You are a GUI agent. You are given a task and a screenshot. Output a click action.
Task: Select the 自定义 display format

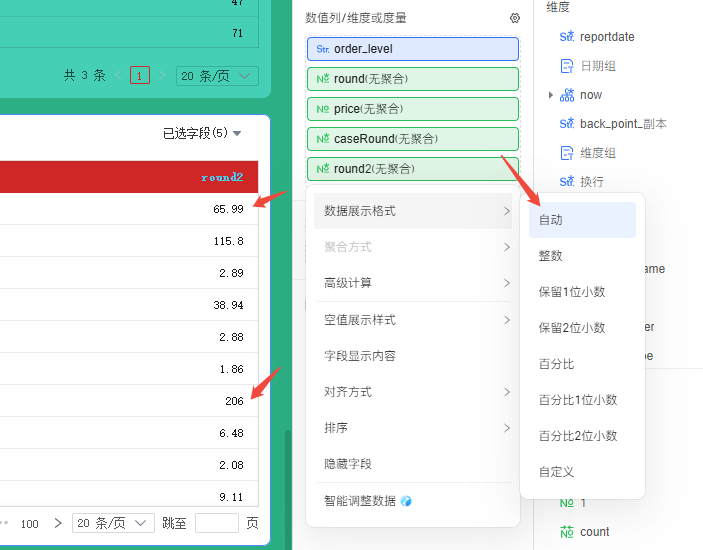(x=582, y=472)
